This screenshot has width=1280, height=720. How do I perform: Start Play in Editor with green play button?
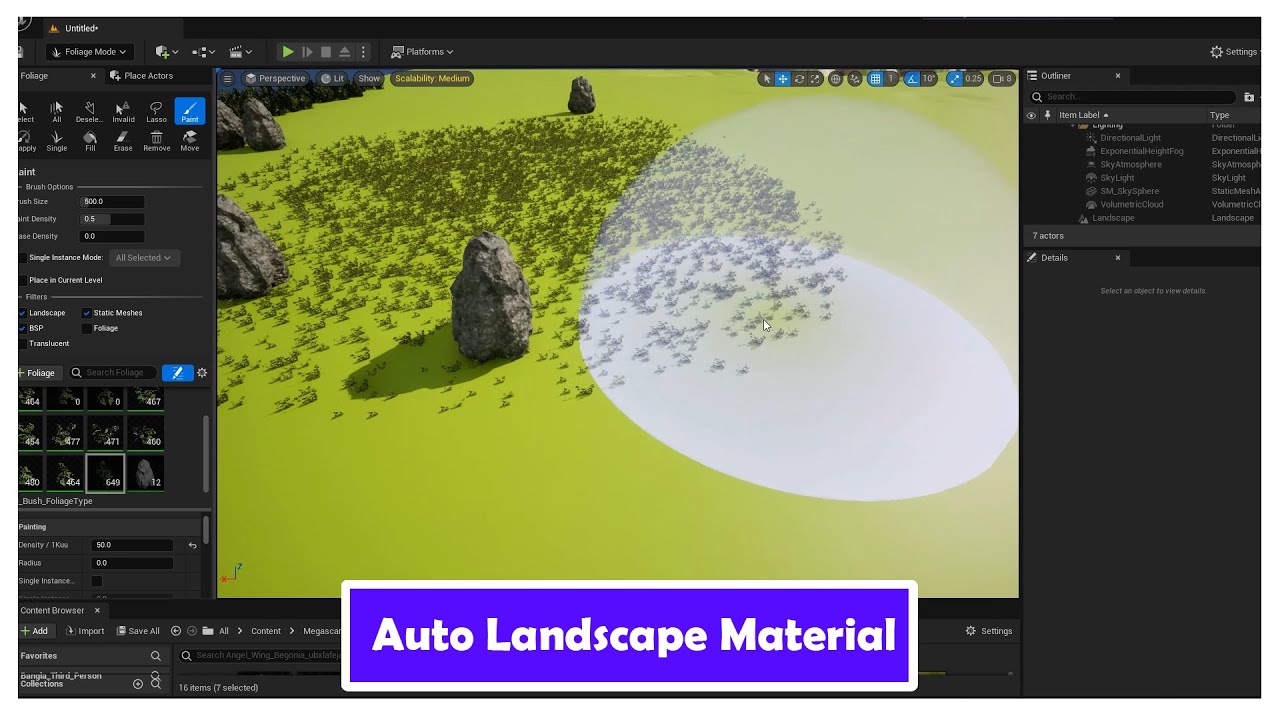click(x=288, y=52)
